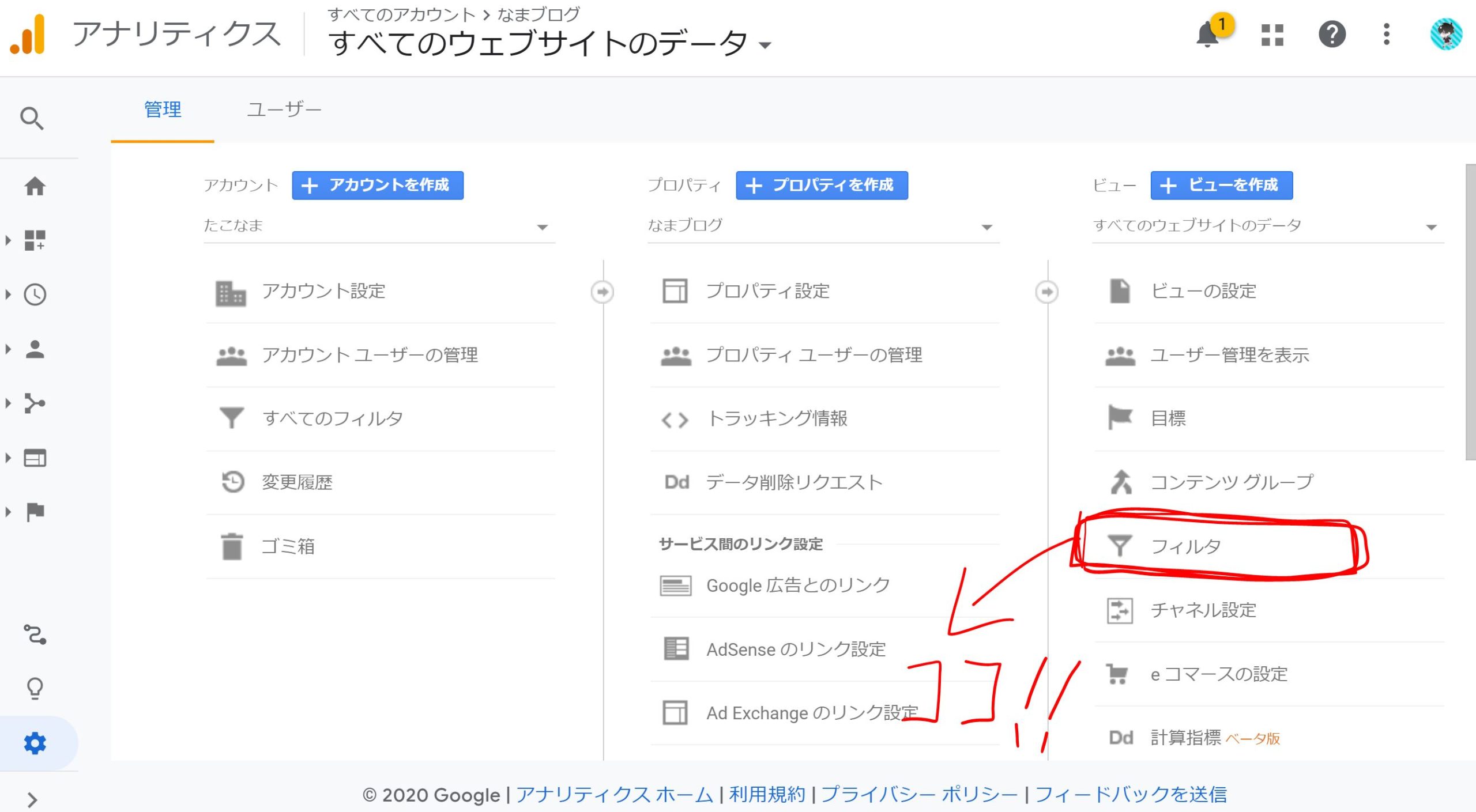Open Audience person icon in sidebar
Viewport: 1476px width, 812px height.
point(35,349)
